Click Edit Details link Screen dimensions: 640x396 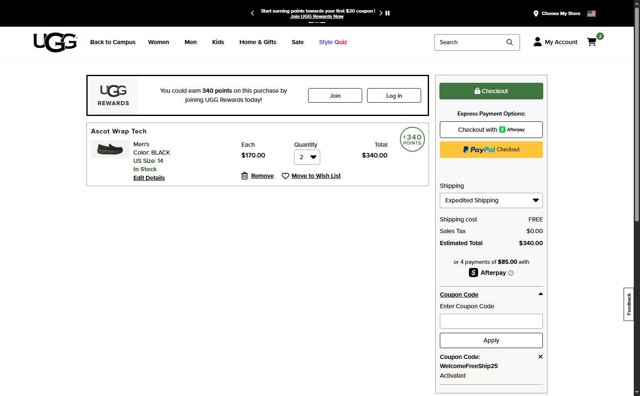pos(149,178)
